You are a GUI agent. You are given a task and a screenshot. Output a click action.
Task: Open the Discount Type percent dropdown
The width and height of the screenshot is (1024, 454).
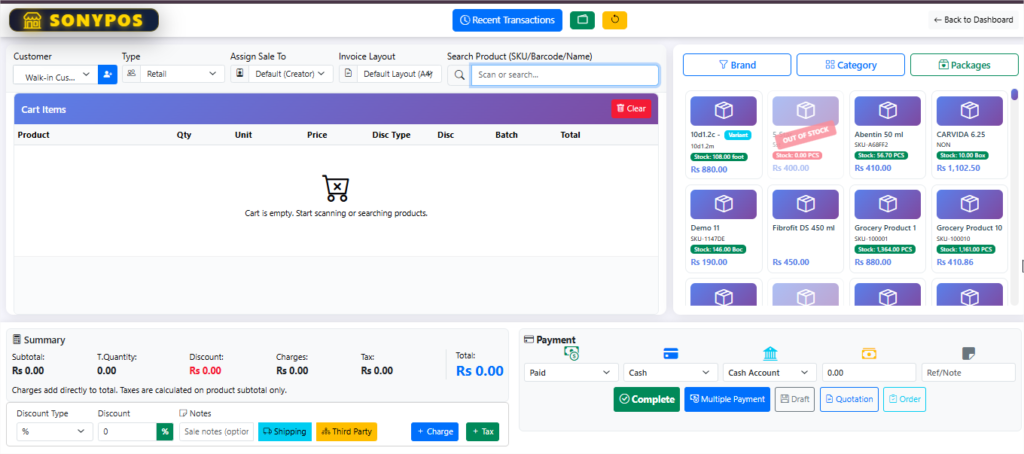pyautogui.click(x=53, y=431)
